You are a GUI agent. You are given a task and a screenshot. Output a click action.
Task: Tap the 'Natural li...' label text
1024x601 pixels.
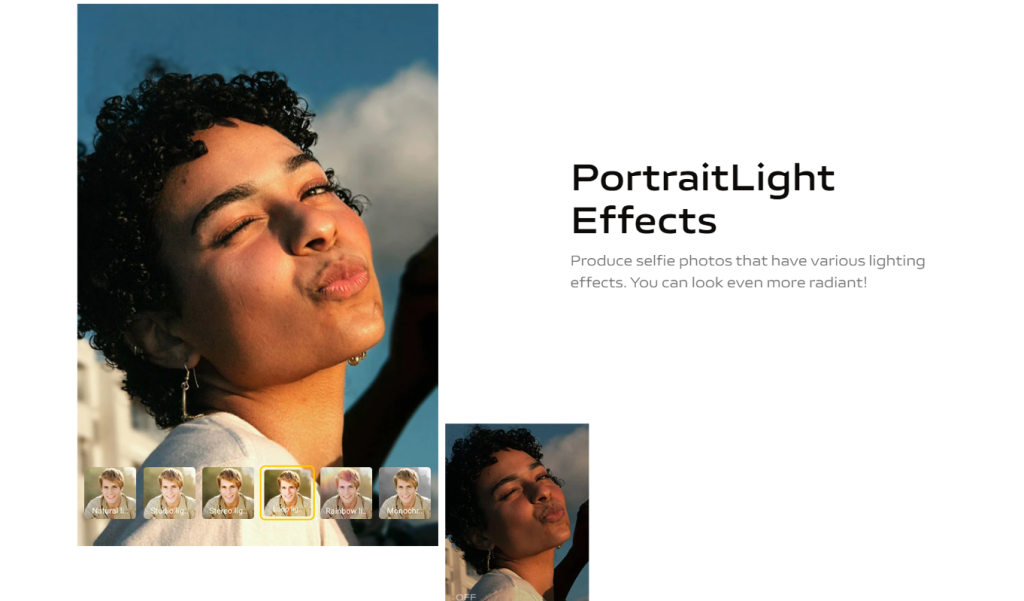pyautogui.click(x=109, y=511)
